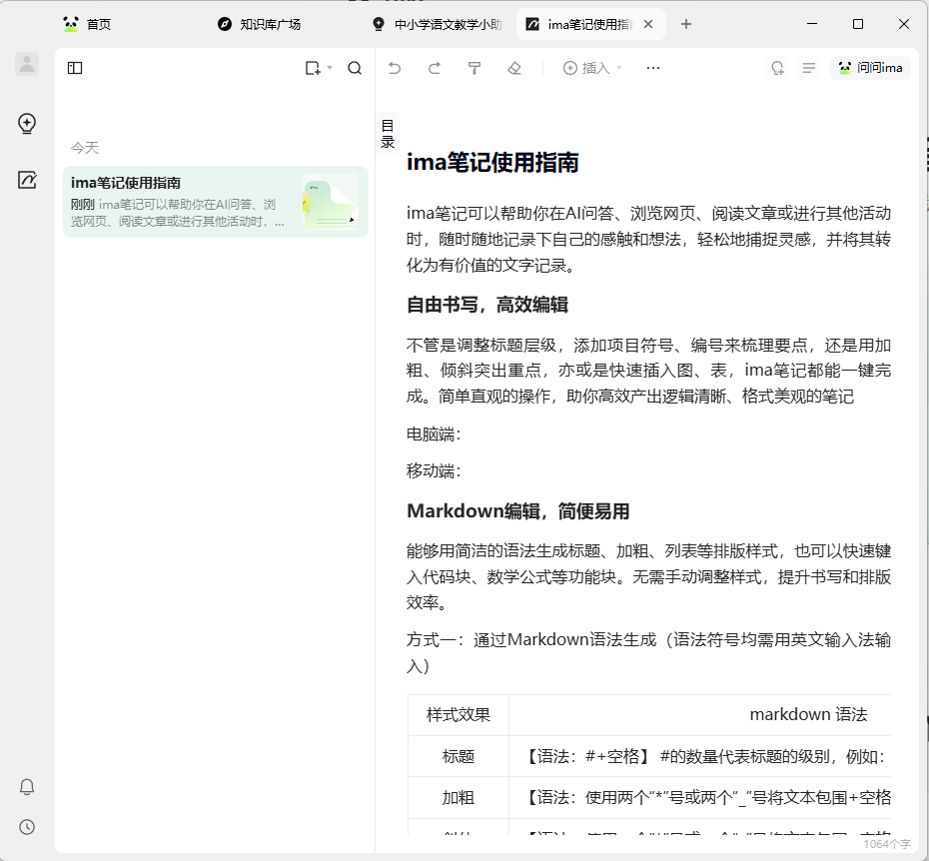Close the ima笔记使用指南 tab
This screenshot has width=929, height=861.
click(x=649, y=24)
